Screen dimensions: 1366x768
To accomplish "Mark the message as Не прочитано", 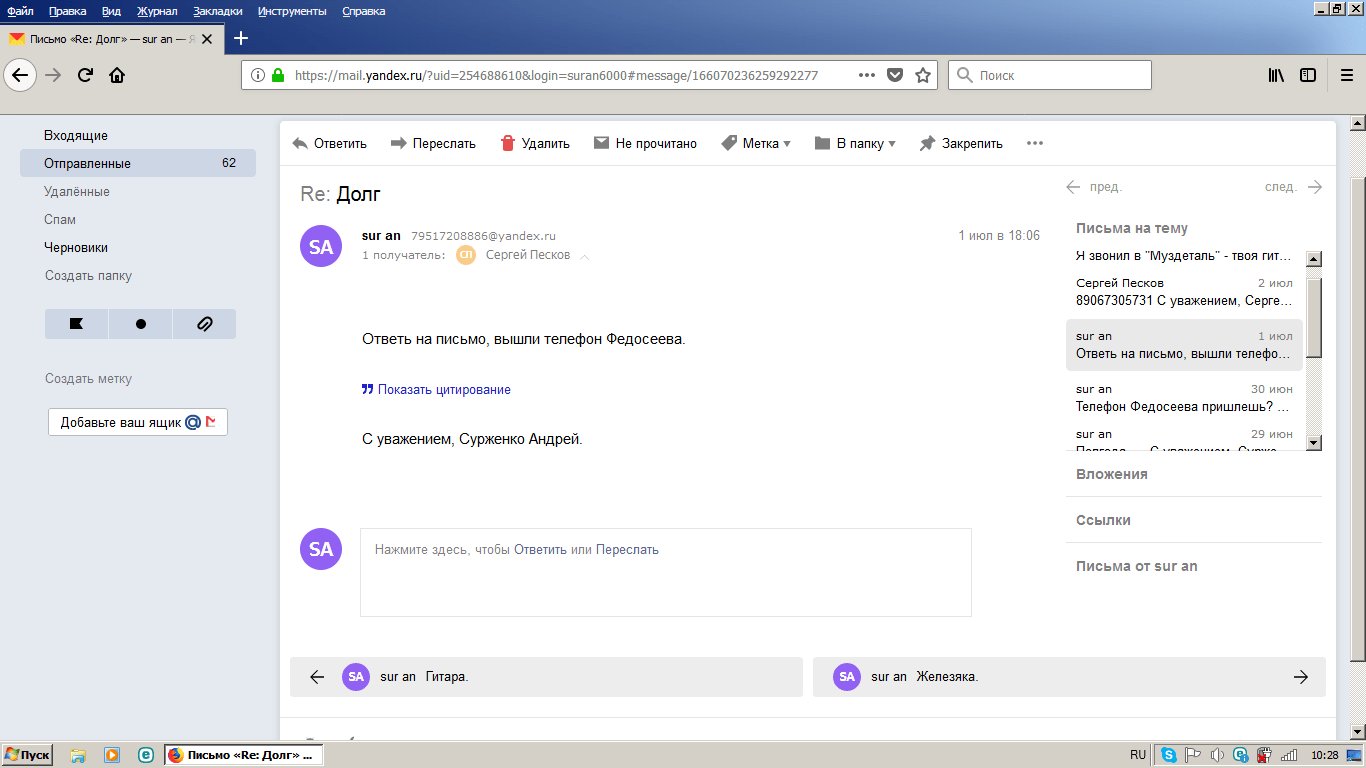I will [645, 143].
